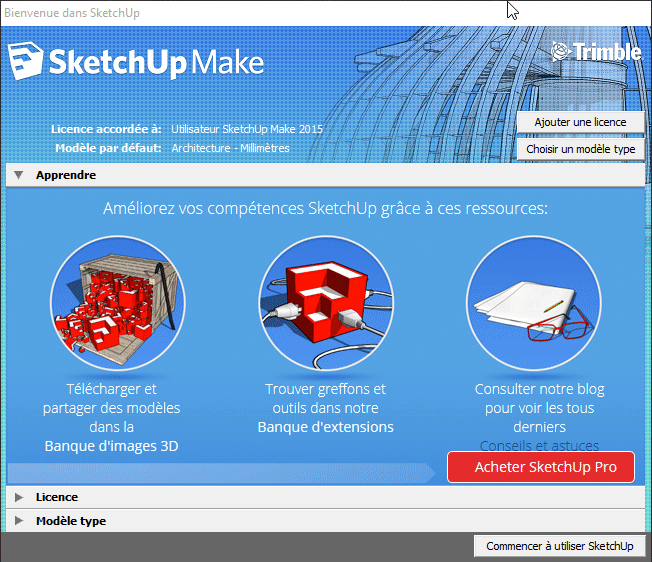Open the Banque d'extensions link
652x562 pixels.
tap(325, 427)
